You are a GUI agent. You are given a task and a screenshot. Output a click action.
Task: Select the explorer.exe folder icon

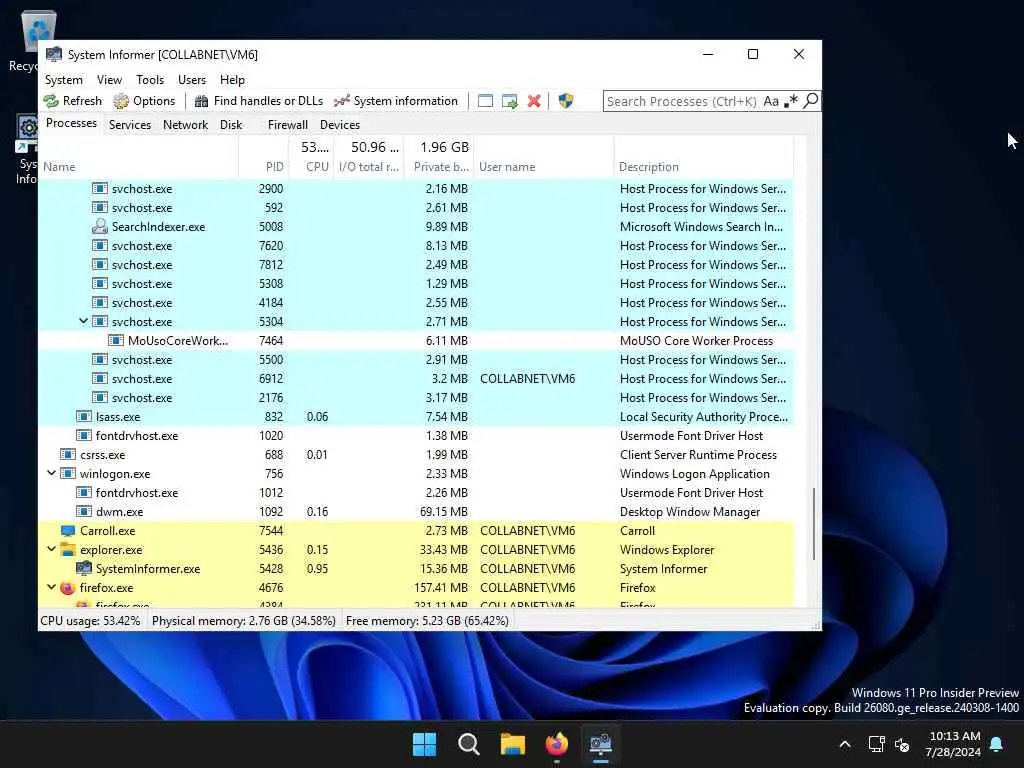[68, 549]
